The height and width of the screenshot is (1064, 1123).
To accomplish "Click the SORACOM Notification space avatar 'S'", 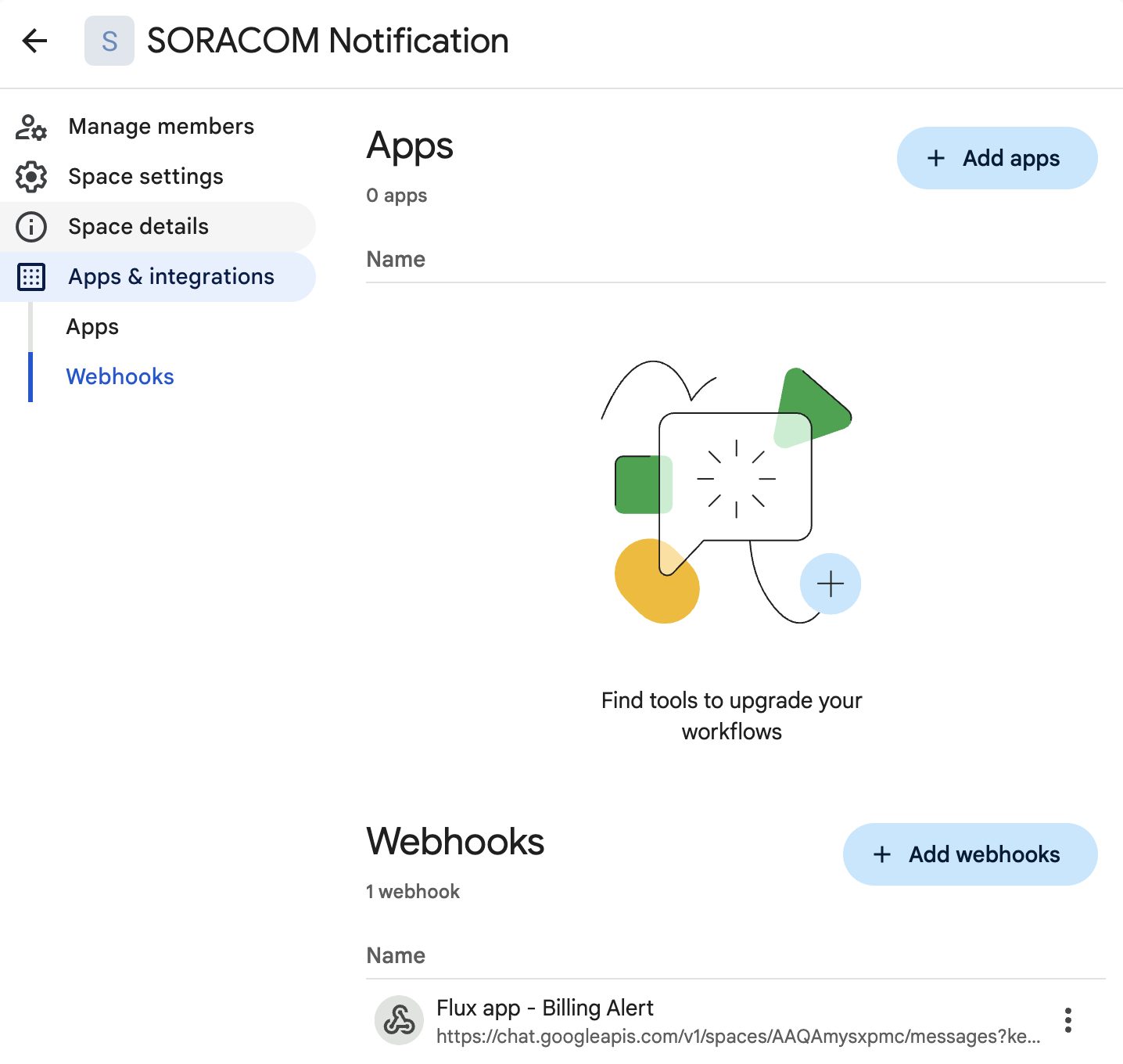I will tap(109, 41).
